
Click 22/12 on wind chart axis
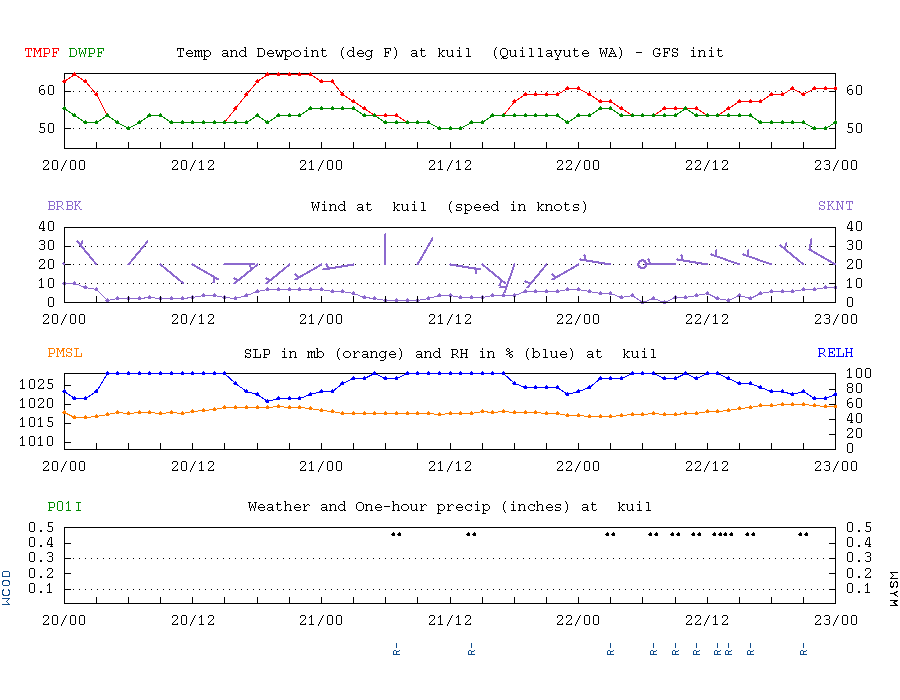point(707,320)
